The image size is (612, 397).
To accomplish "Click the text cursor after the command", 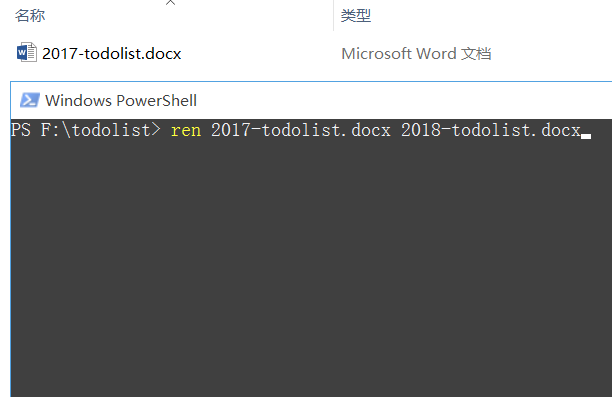I will point(586,136).
